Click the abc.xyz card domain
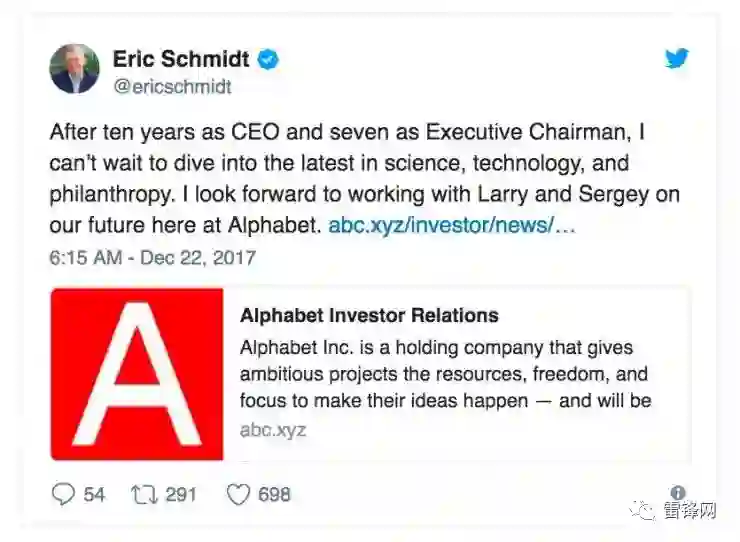Viewport: 740px width, 542px height. 272,431
